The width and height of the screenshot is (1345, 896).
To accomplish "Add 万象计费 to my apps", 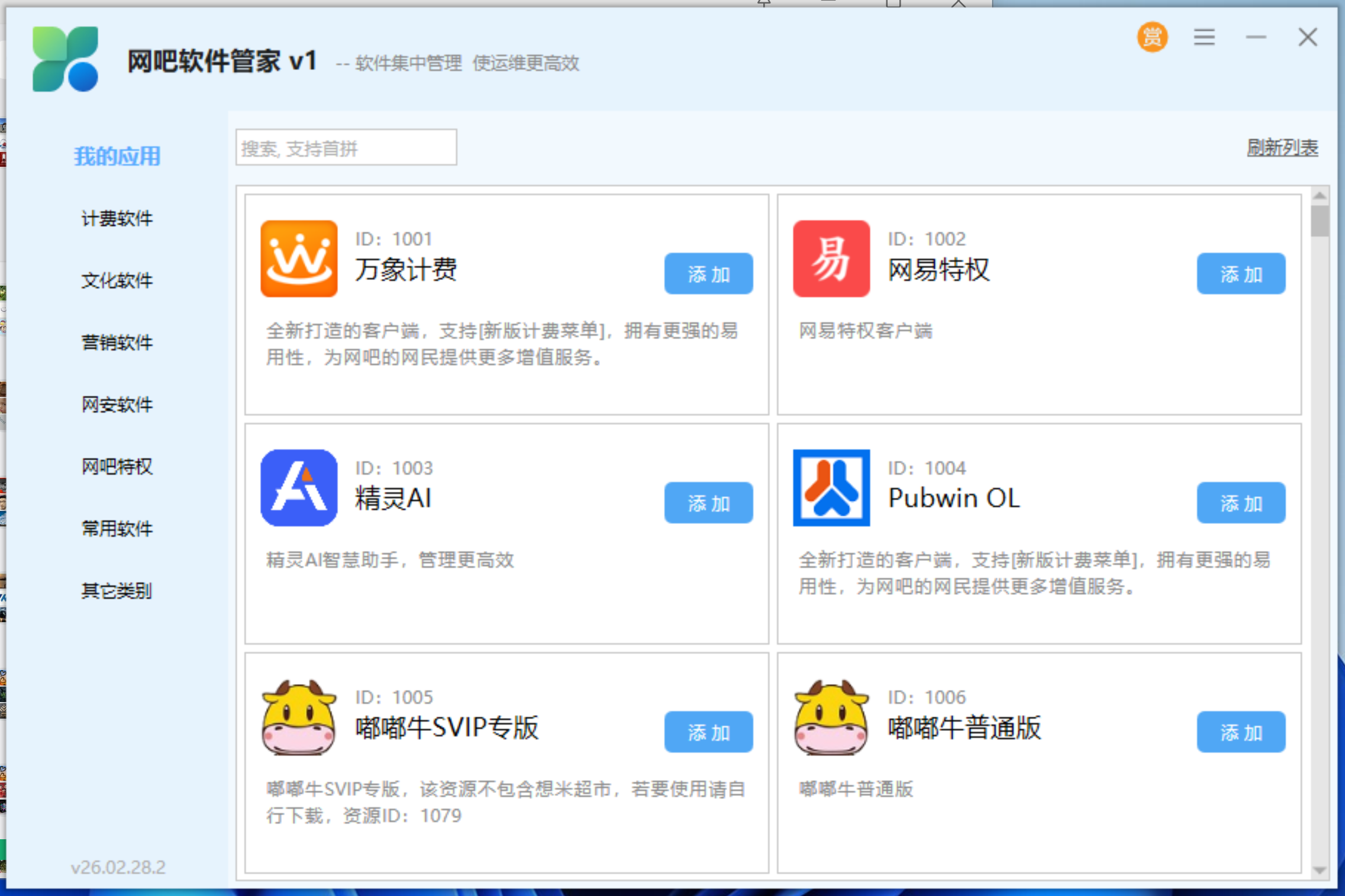I will (708, 274).
